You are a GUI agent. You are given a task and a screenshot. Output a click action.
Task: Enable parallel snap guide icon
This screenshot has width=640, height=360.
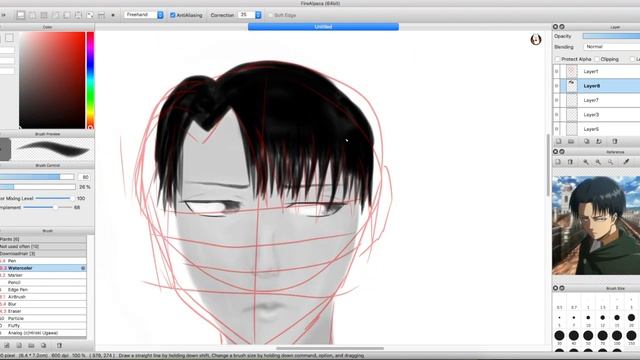32,15
